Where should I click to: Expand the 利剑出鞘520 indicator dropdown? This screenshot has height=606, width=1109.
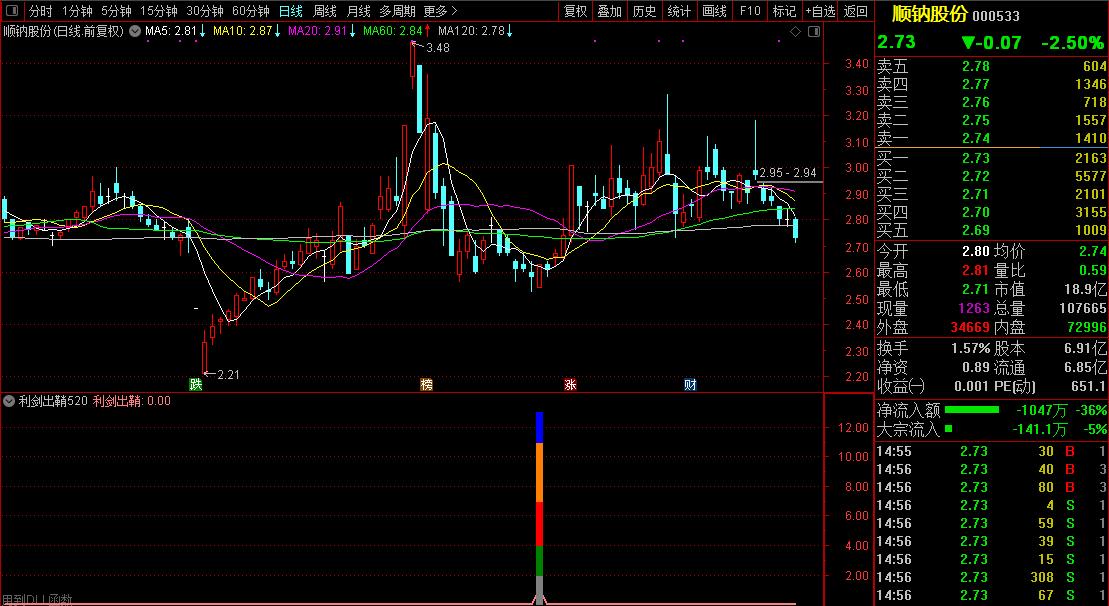click(9, 401)
